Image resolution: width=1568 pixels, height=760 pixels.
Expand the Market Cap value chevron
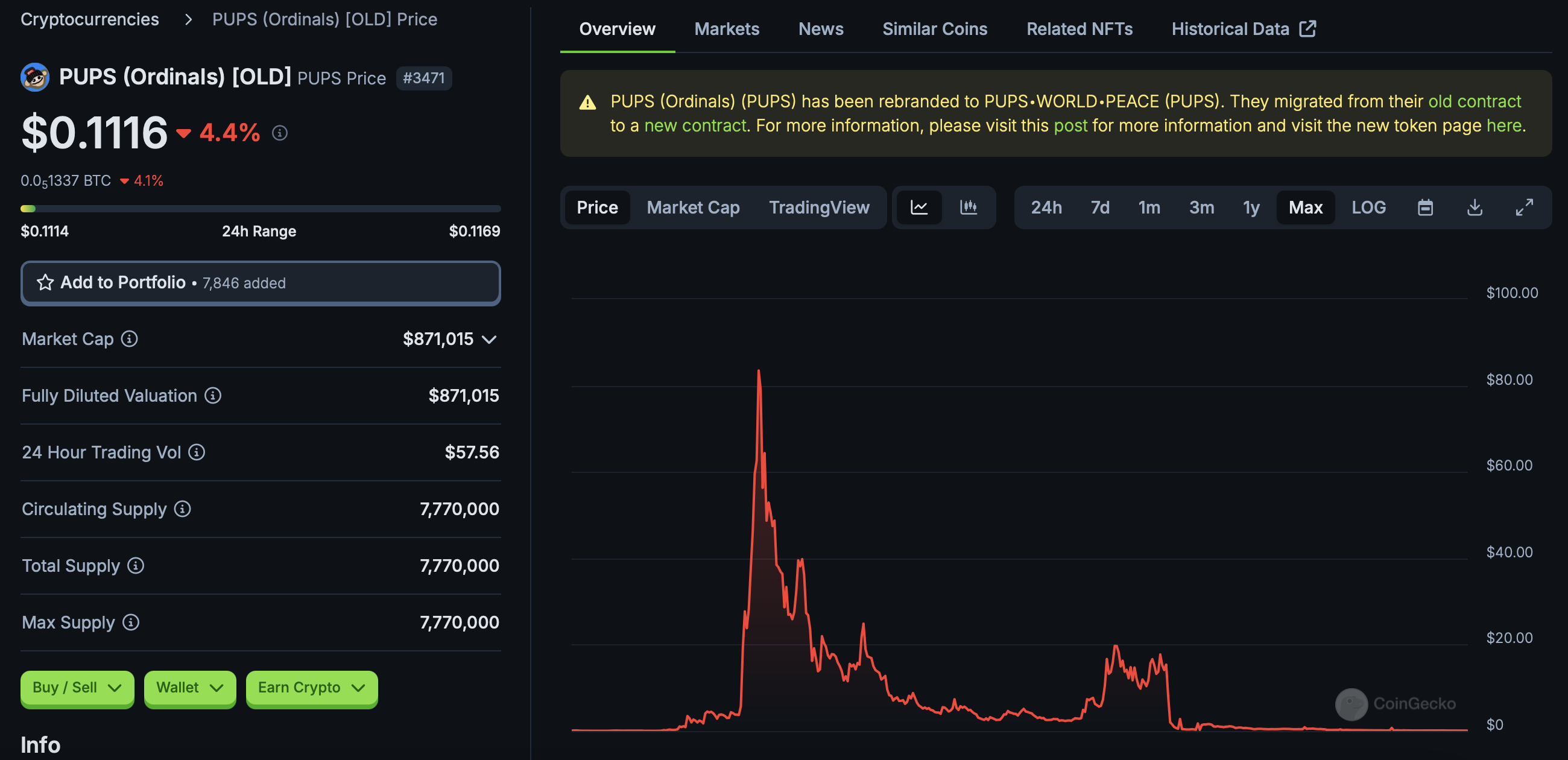tap(488, 339)
